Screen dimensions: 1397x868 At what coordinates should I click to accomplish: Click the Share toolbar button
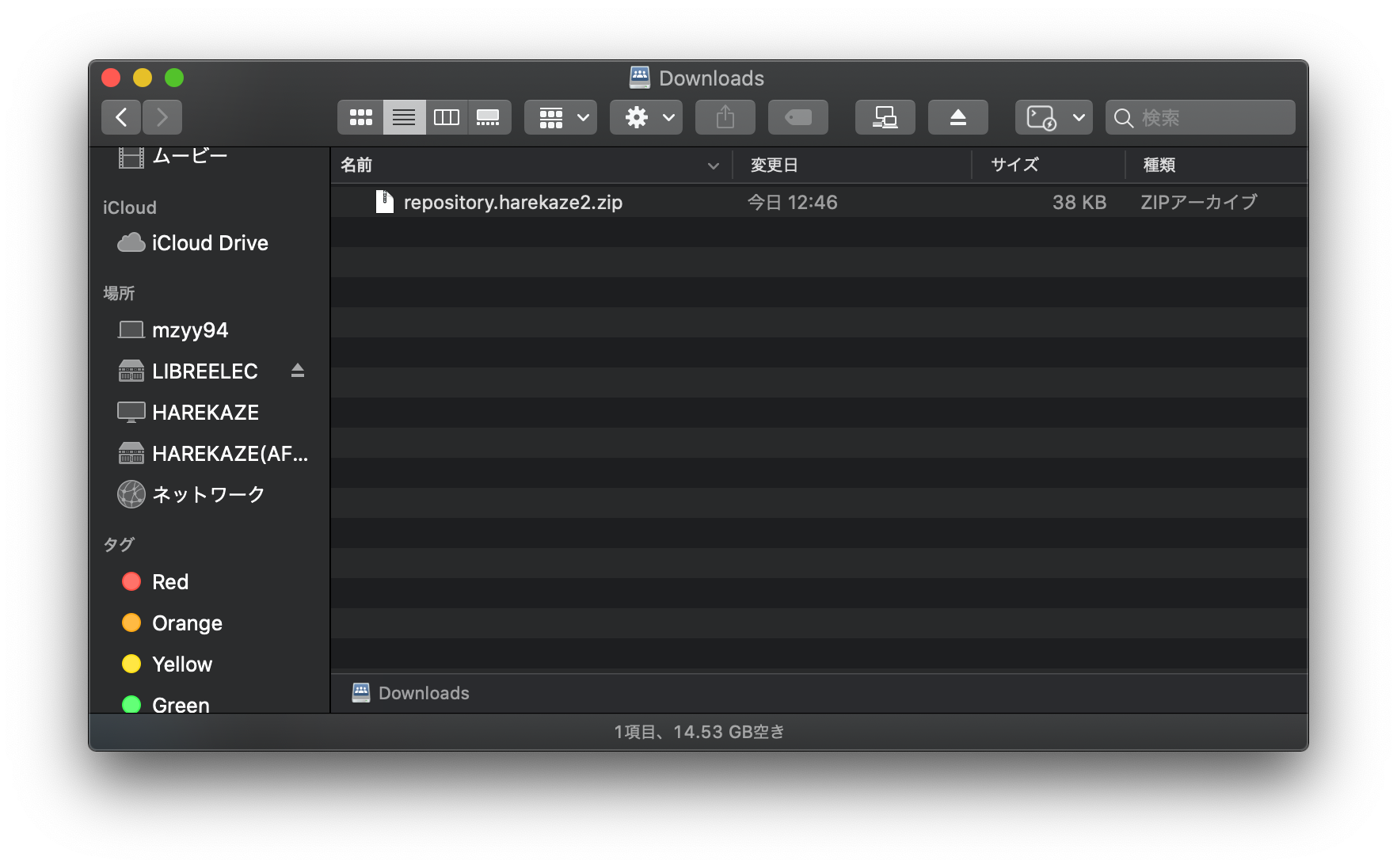pyautogui.click(x=725, y=117)
